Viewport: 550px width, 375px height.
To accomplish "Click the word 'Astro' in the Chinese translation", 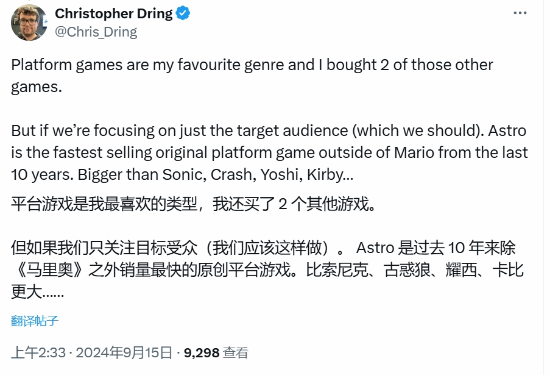I will [375, 248].
